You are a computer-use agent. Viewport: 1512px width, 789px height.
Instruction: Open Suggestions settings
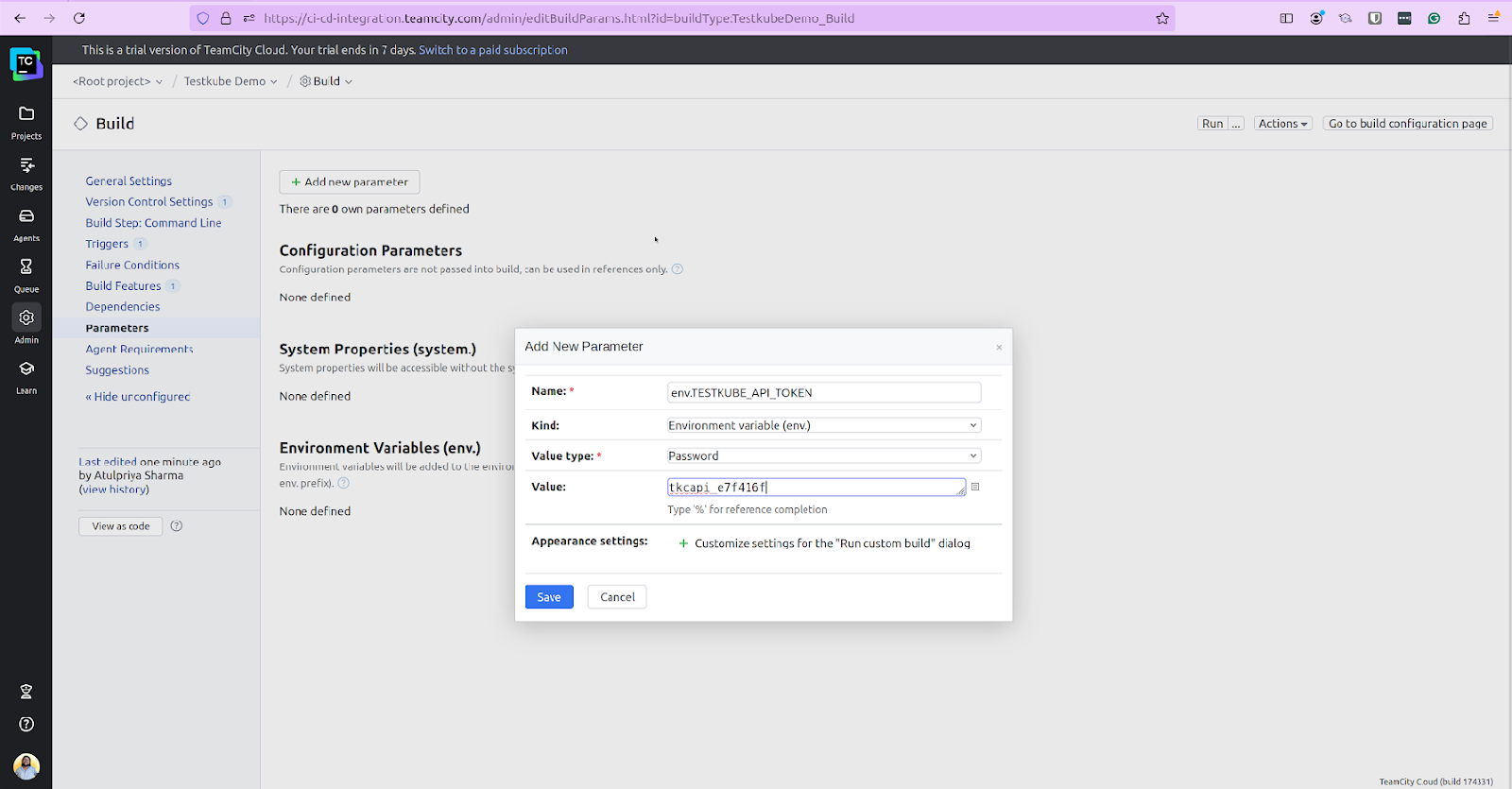117,370
